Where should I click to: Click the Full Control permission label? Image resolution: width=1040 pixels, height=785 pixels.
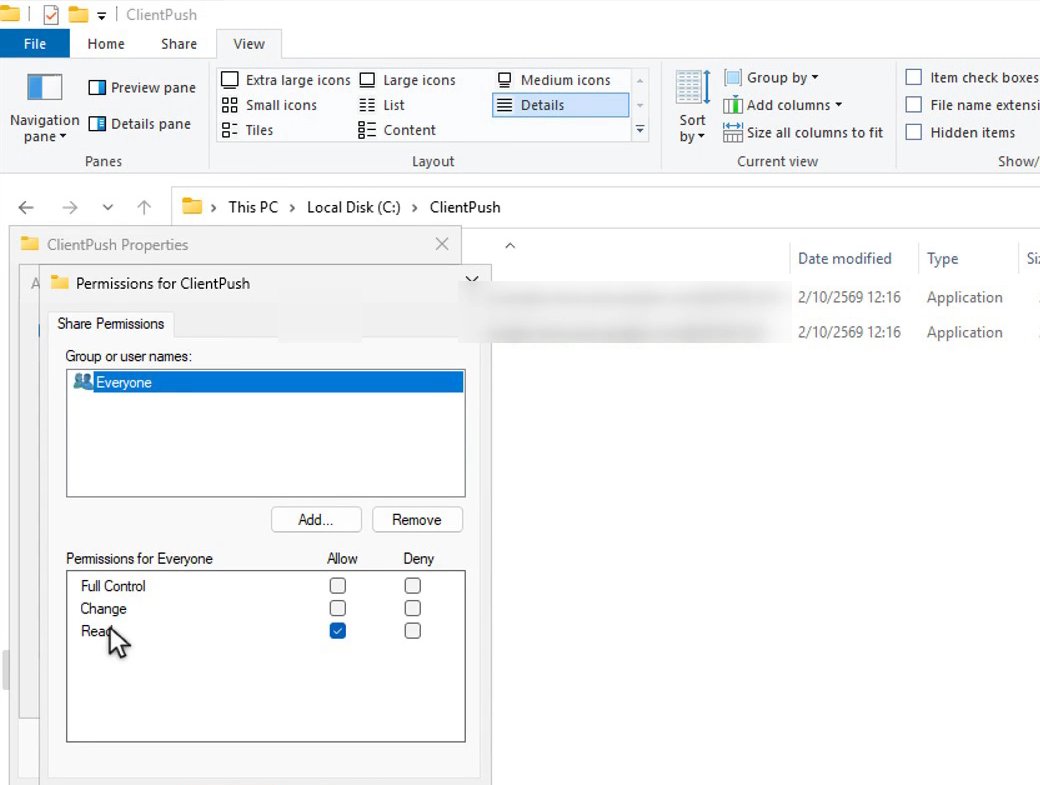113,586
